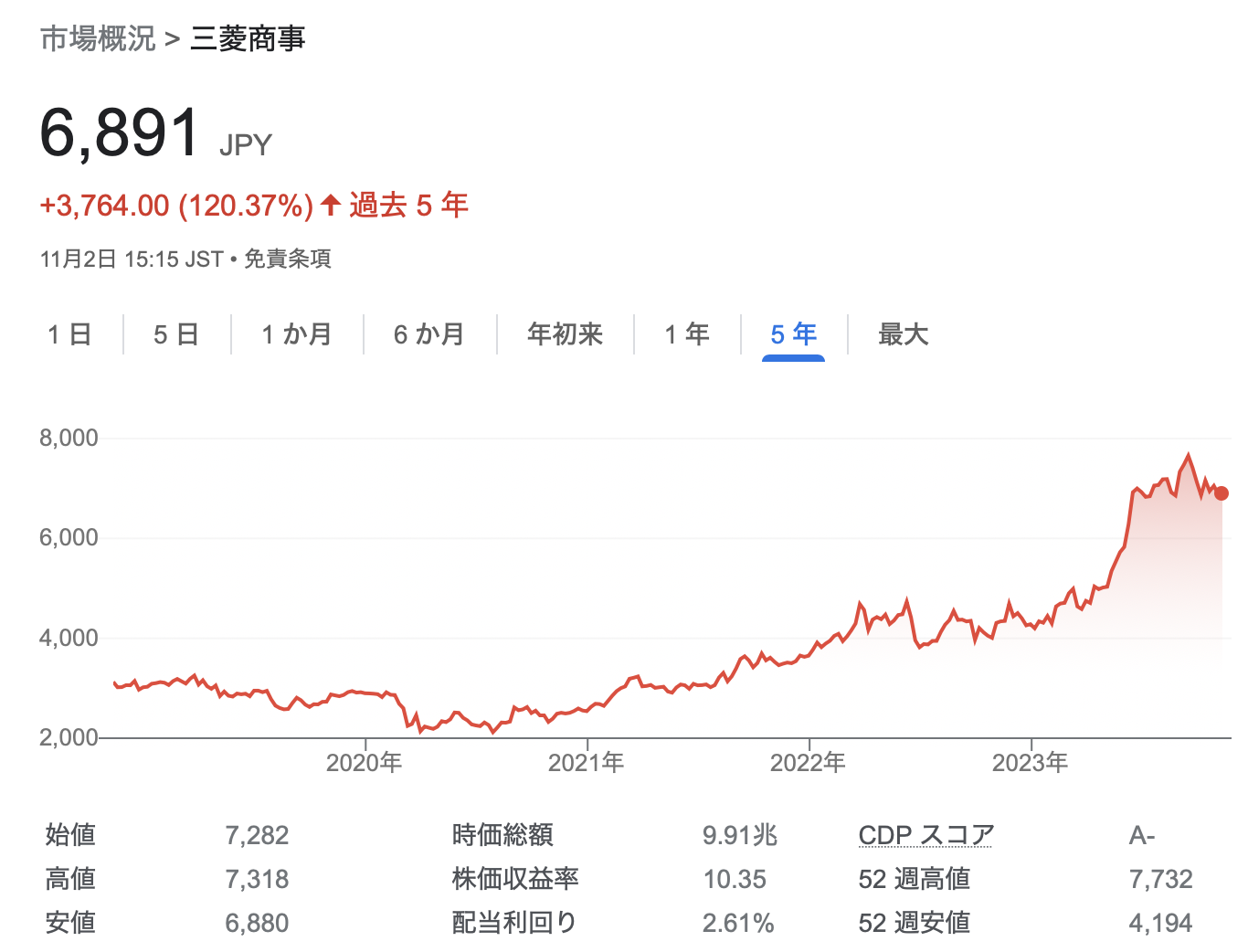Click the 時価総額 label
The width and height of the screenshot is (1248, 952).
tap(502, 835)
